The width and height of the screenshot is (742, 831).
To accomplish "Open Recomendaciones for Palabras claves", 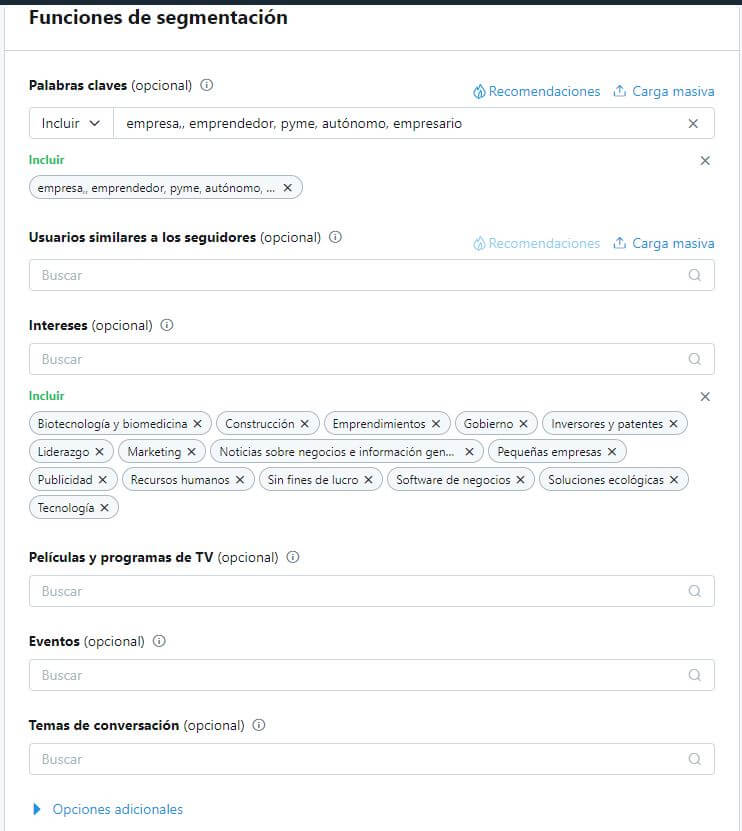I will point(537,91).
